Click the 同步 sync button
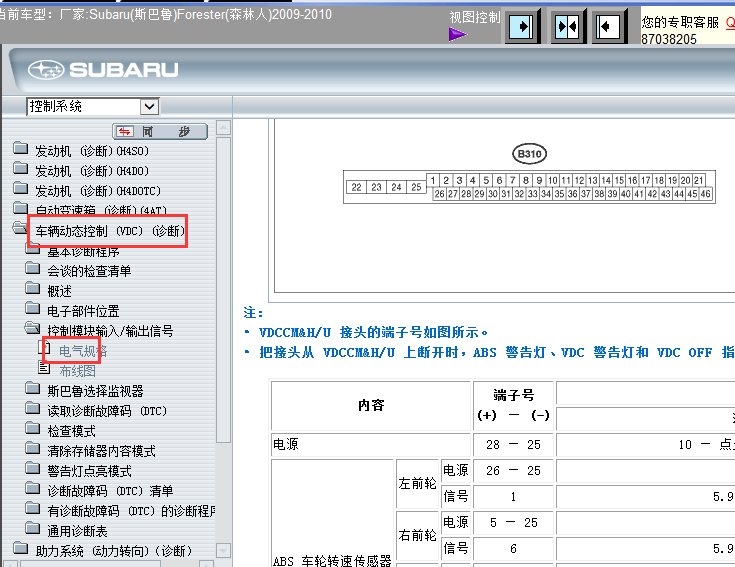This screenshot has height=567, width=735. click(160, 132)
